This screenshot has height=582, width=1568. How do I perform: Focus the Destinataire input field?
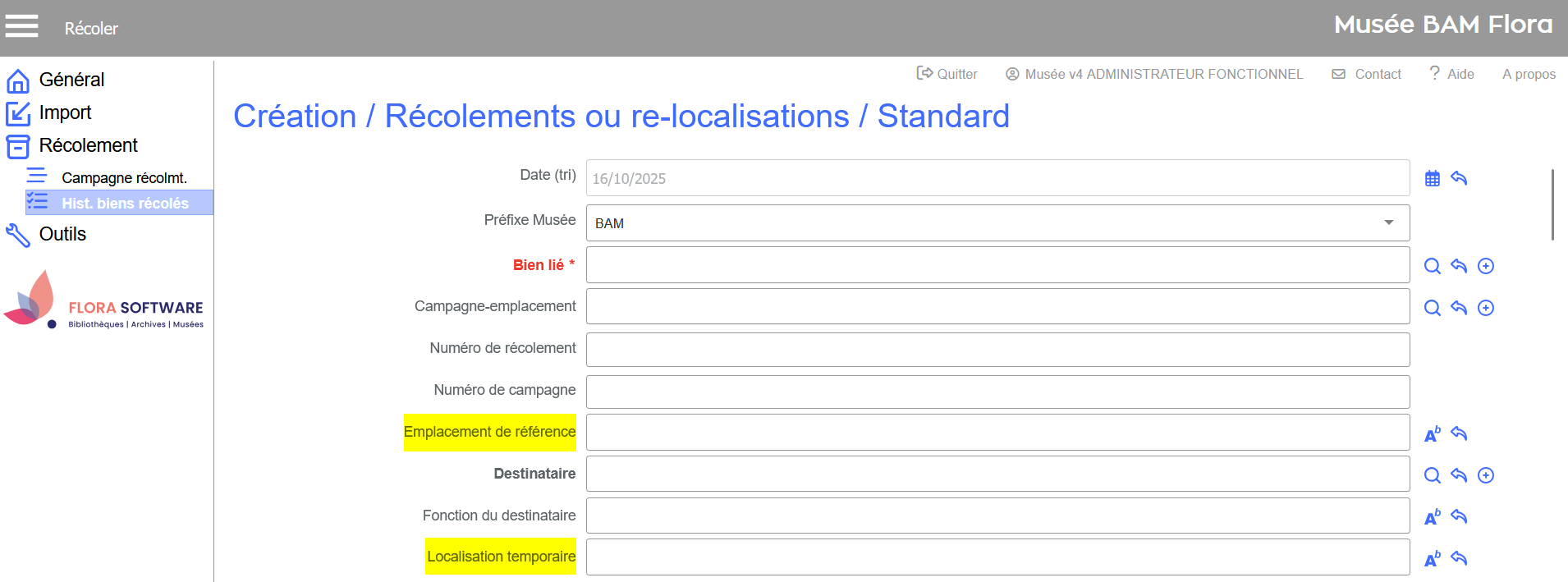click(997, 474)
